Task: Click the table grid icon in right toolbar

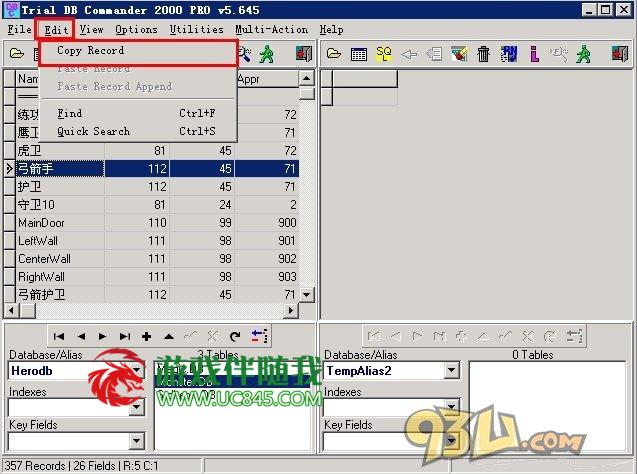Action: [x=359, y=54]
